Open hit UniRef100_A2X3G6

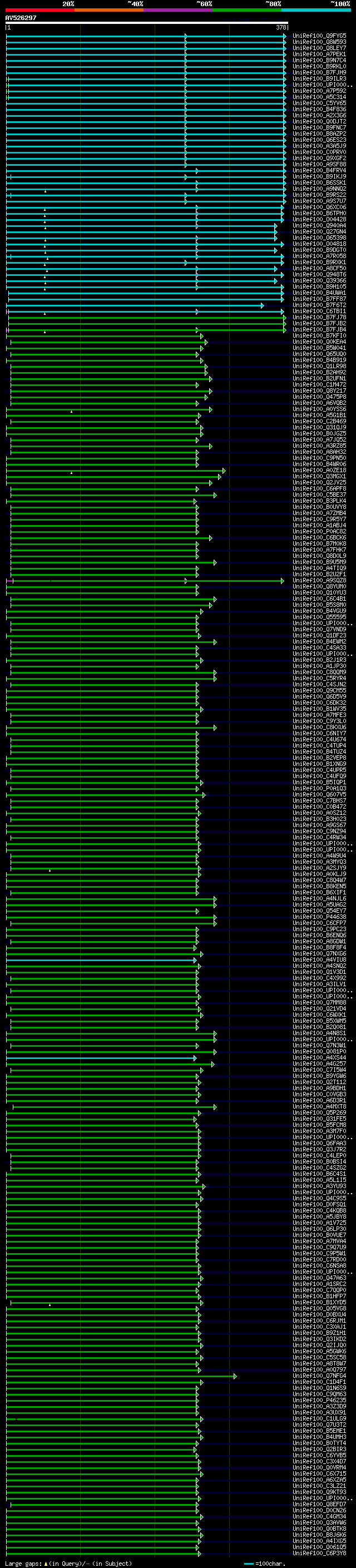(319, 115)
